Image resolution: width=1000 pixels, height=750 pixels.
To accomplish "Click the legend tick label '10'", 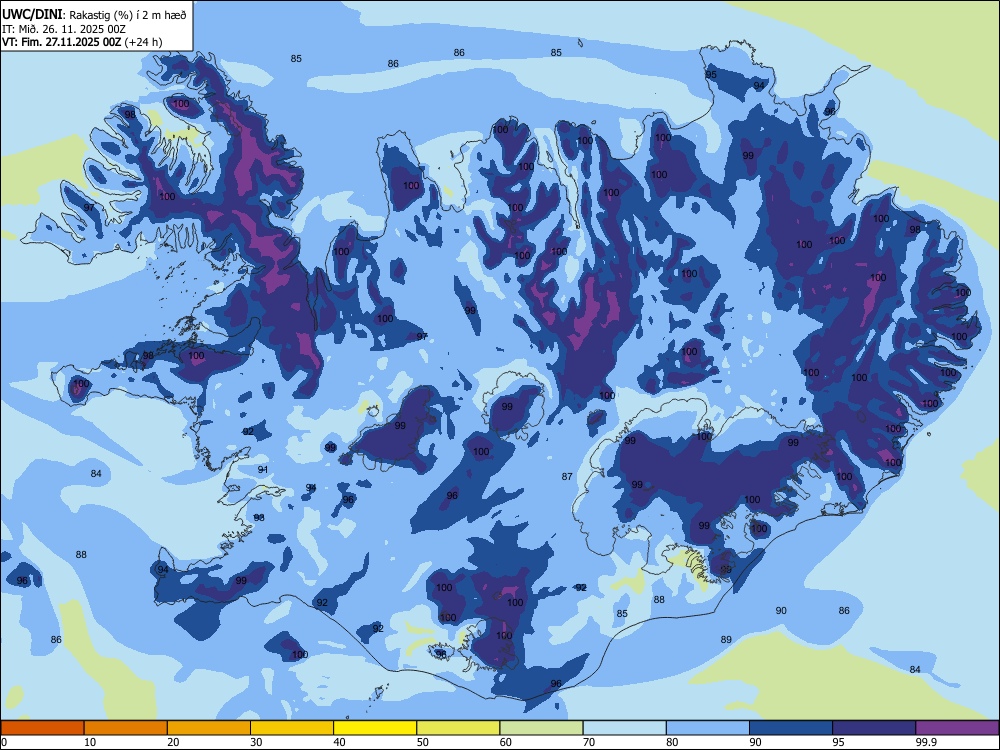I will click(90, 742).
